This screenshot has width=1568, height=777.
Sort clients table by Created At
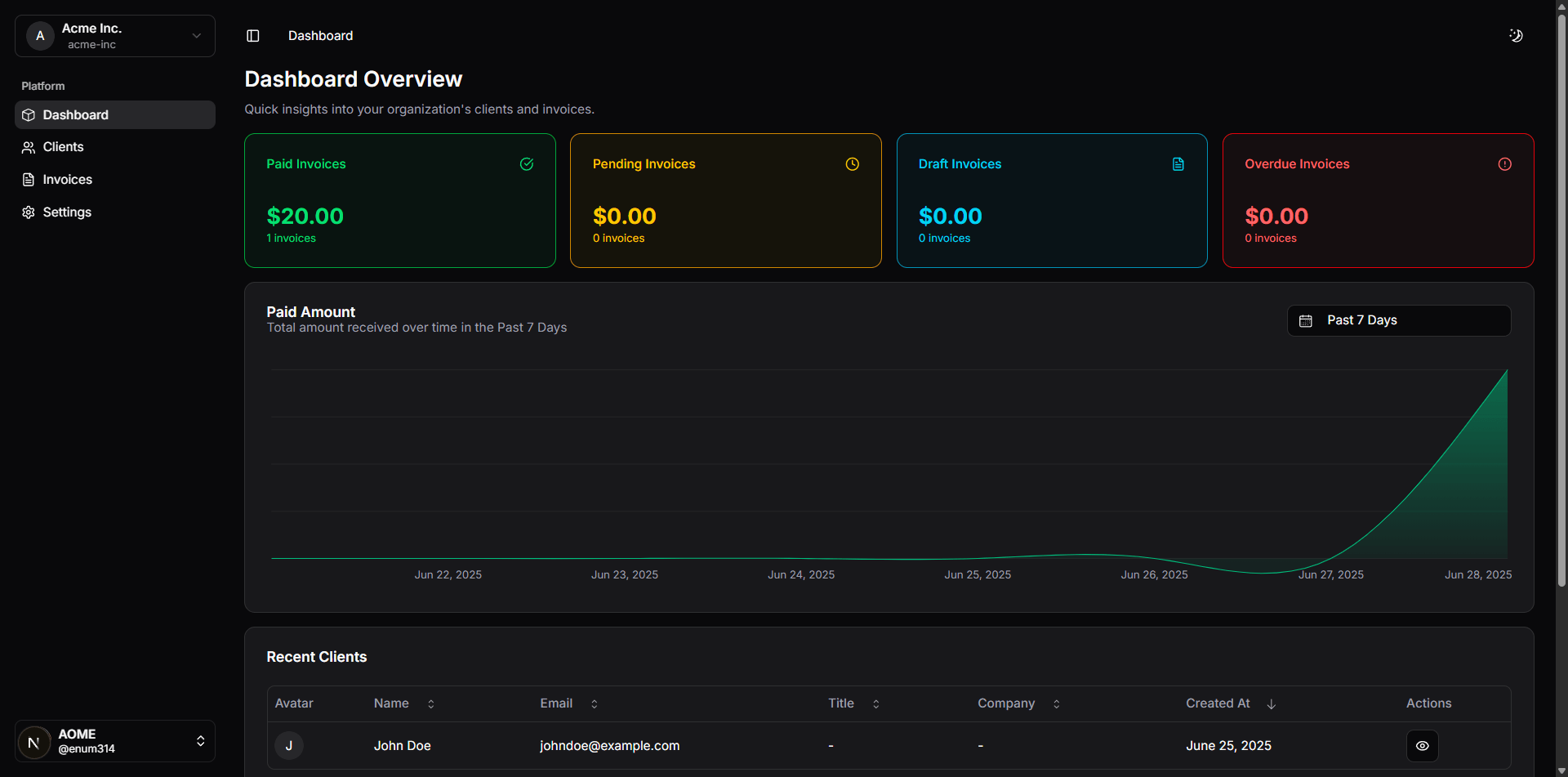(1231, 703)
